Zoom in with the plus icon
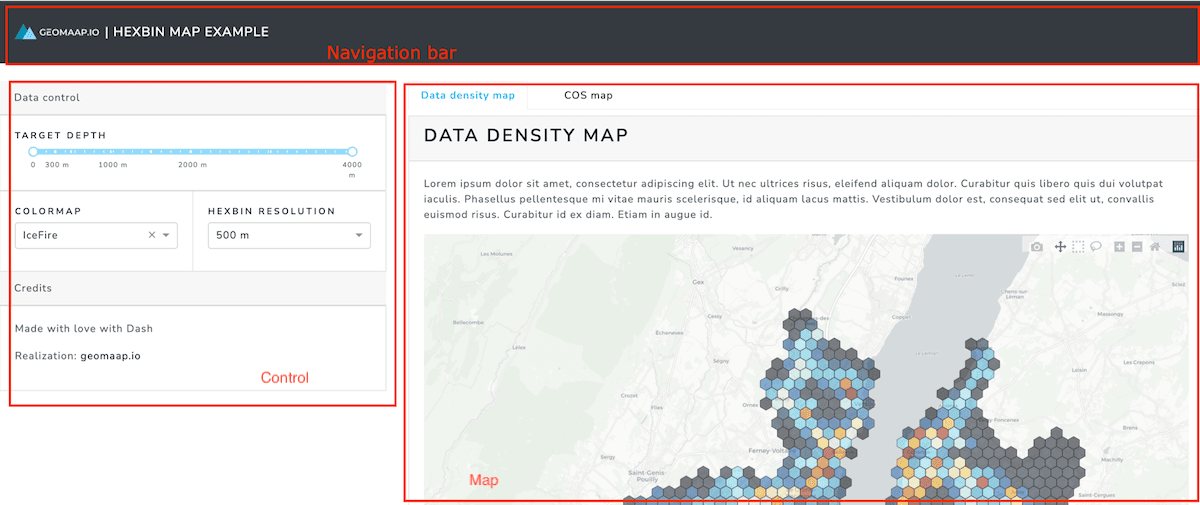 tap(1119, 247)
